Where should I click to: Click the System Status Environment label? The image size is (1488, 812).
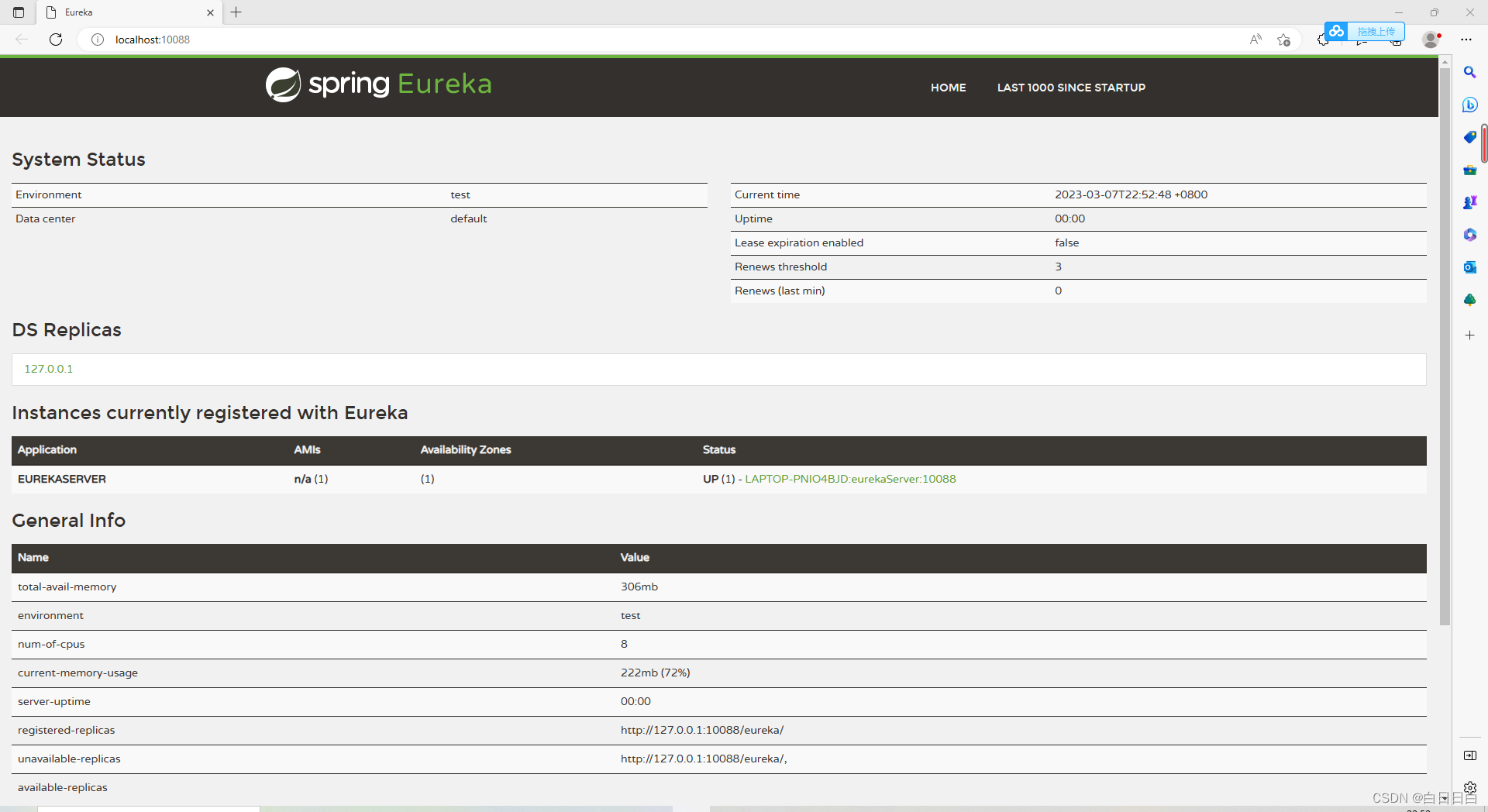point(48,194)
